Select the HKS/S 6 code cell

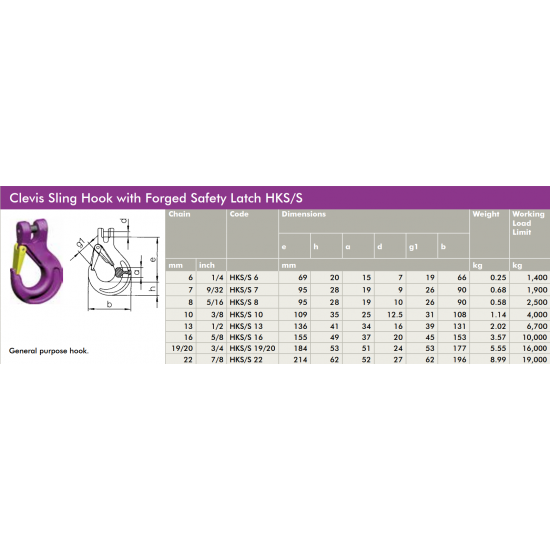click(253, 277)
